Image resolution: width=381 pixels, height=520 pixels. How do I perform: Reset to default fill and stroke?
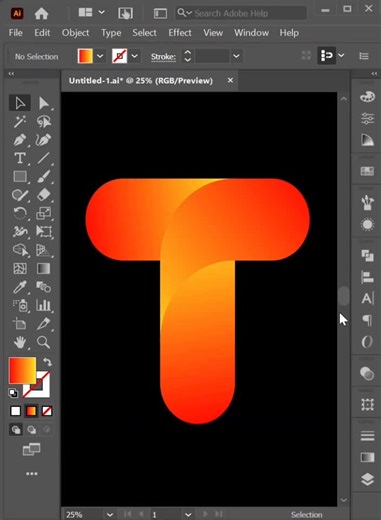(13, 393)
